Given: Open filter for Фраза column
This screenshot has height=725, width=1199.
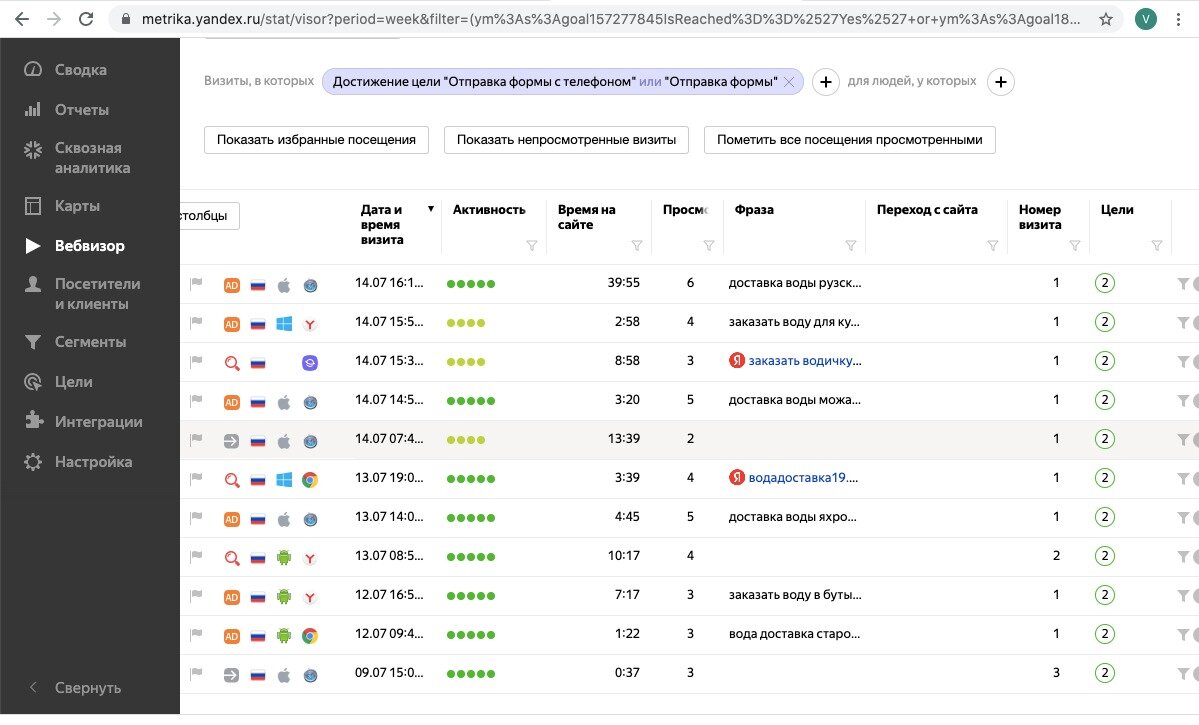Looking at the screenshot, I should click(850, 246).
